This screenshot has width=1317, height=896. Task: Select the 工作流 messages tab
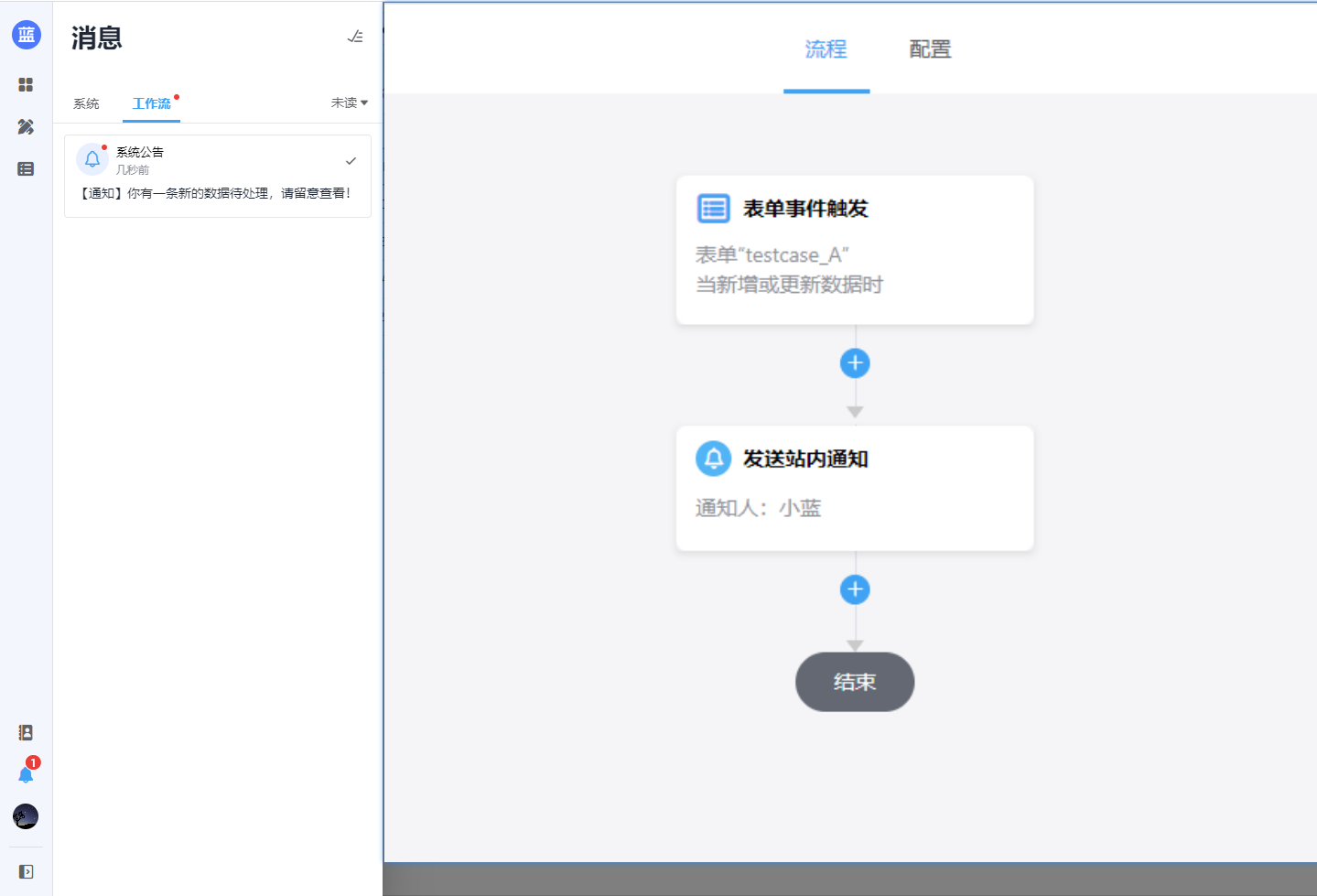(x=151, y=103)
